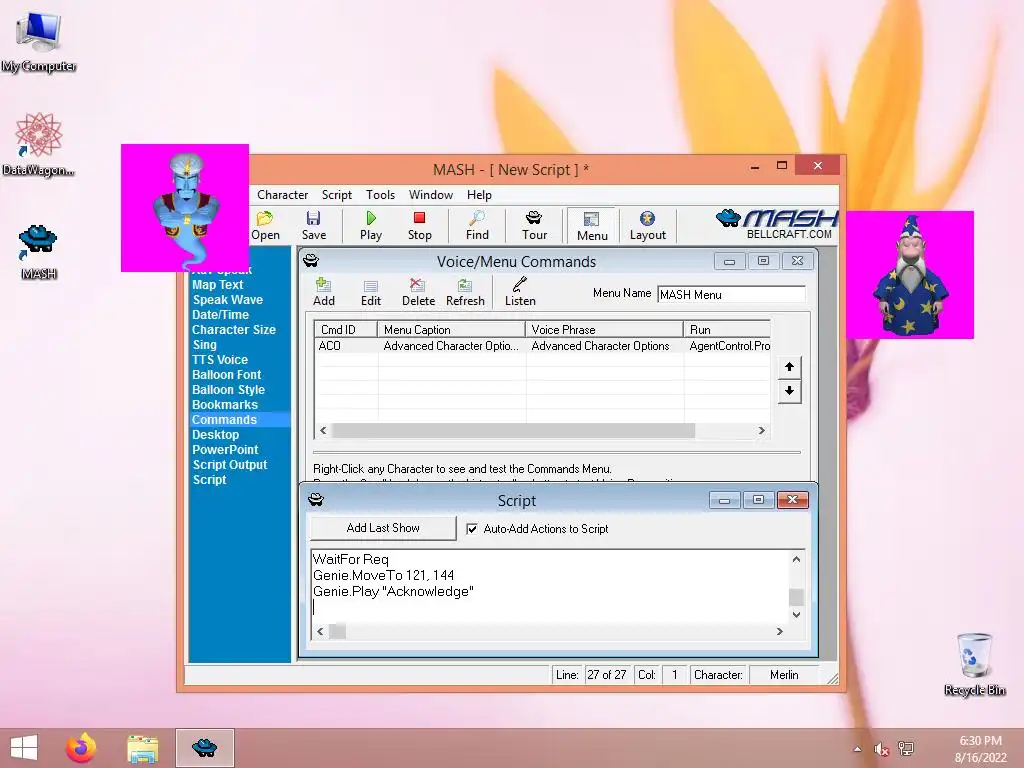Click the Genie character on the desktop
The height and width of the screenshot is (768, 1024).
coord(185,208)
